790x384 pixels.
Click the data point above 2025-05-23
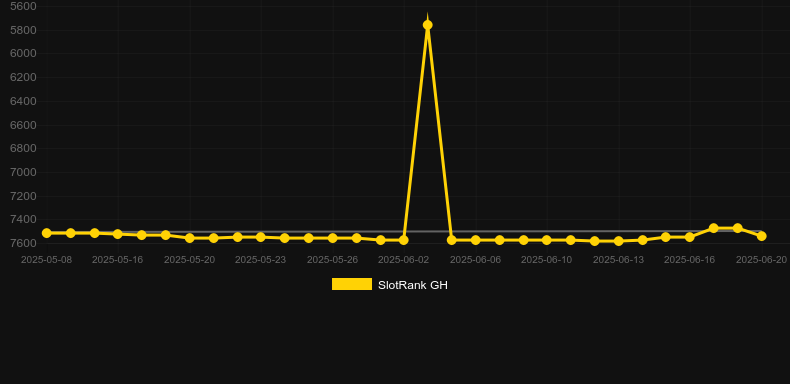[x=260, y=237]
